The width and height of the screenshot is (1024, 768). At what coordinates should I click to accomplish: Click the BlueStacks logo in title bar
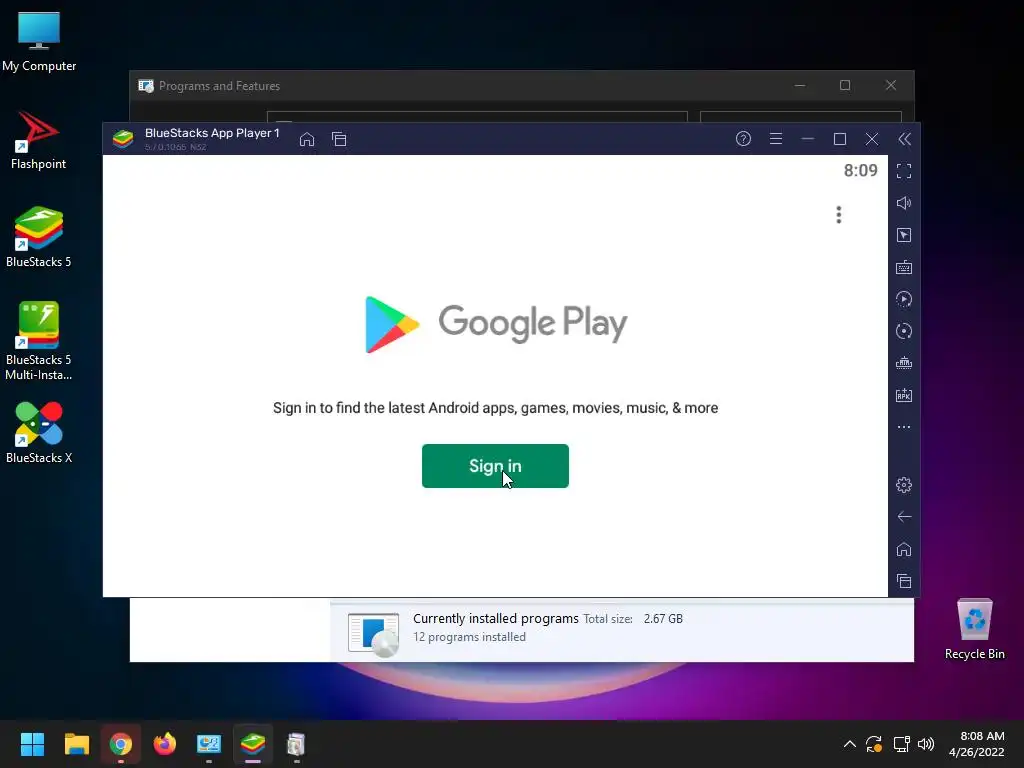click(123, 138)
